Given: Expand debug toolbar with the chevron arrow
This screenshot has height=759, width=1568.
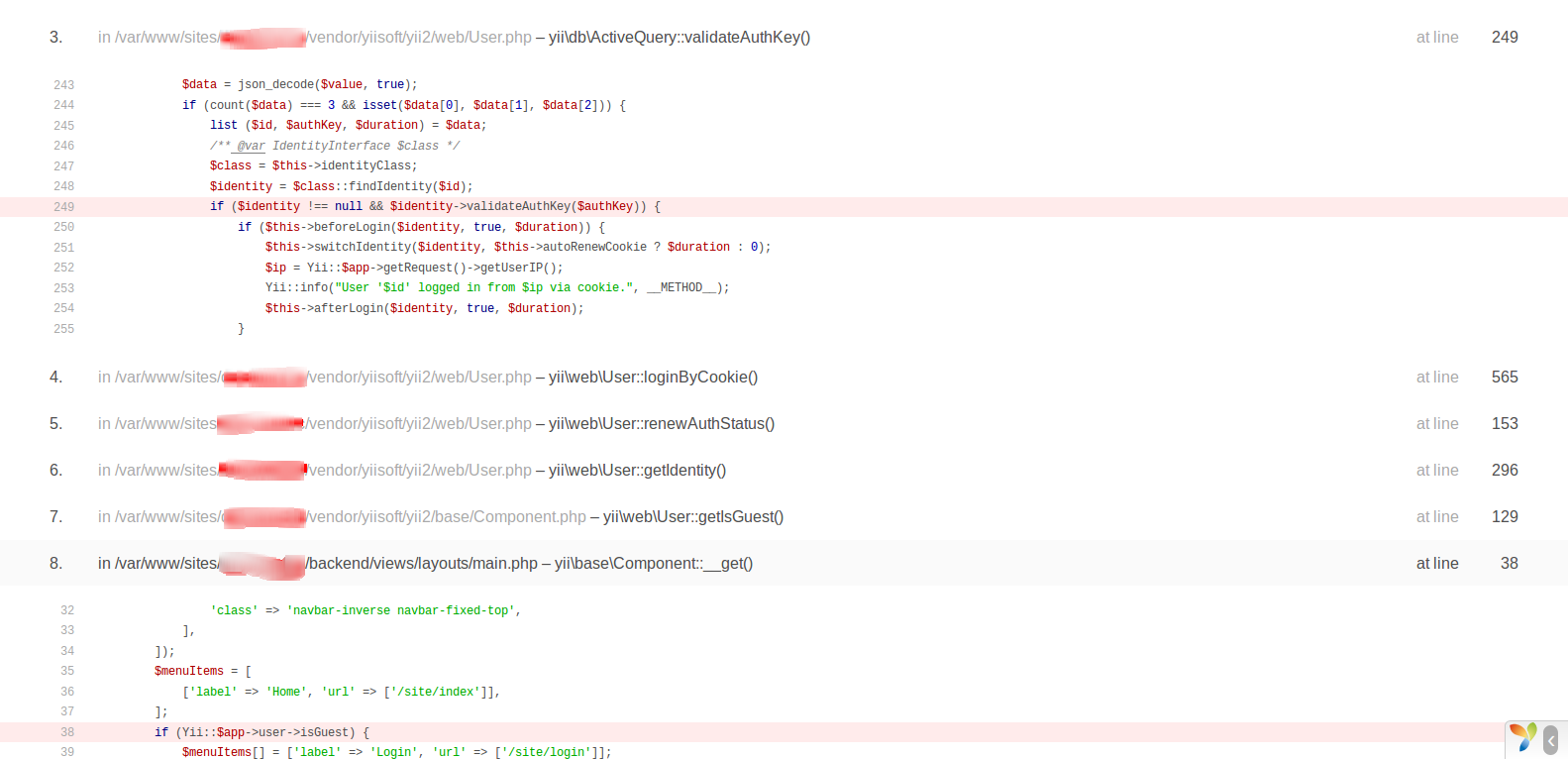Looking at the screenshot, I should point(1551,740).
